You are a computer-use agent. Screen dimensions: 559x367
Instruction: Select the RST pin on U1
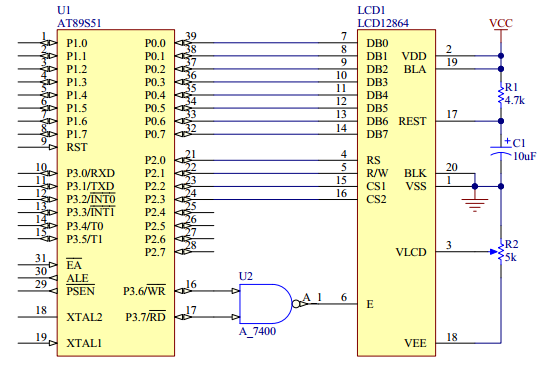point(77,147)
